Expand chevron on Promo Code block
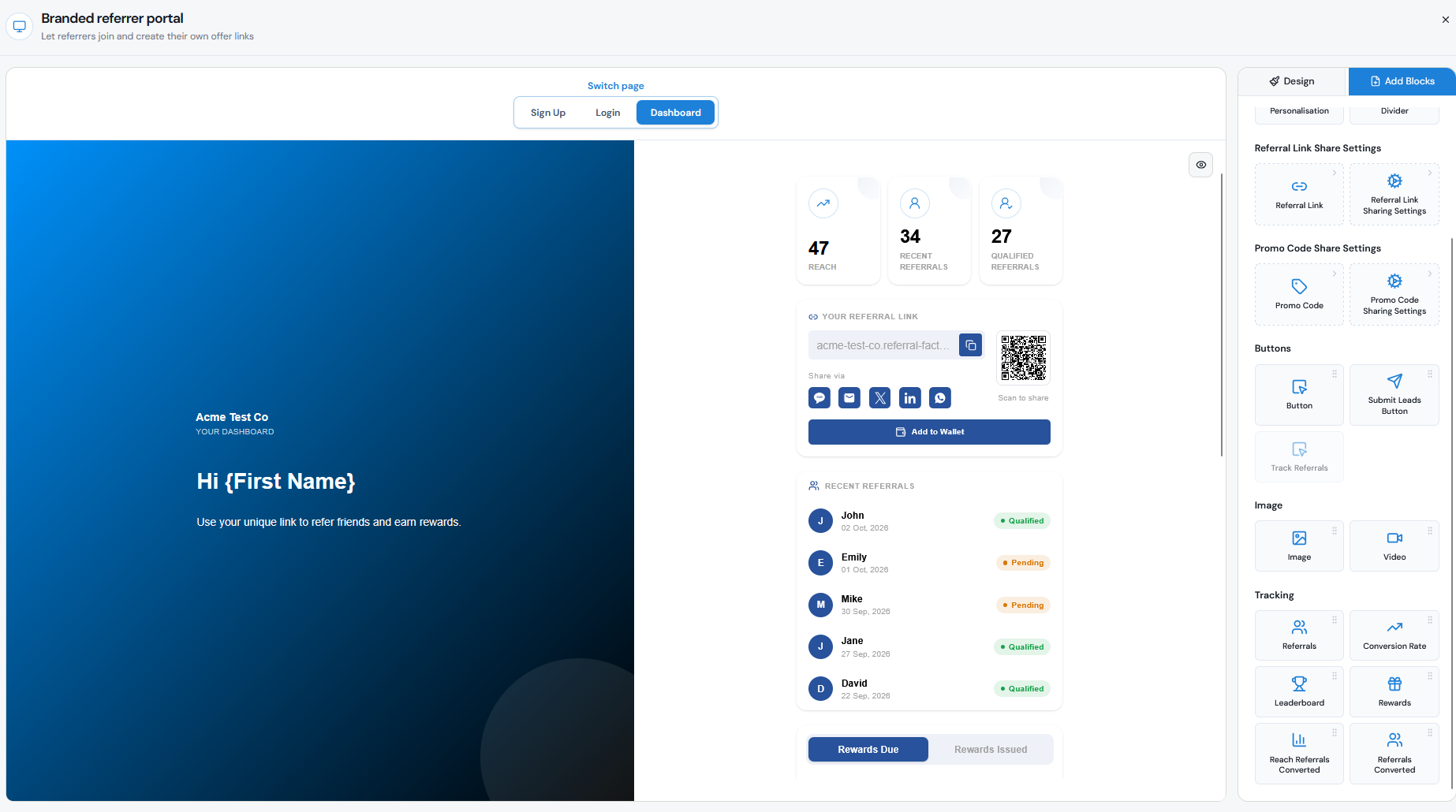 (1335, 274)
